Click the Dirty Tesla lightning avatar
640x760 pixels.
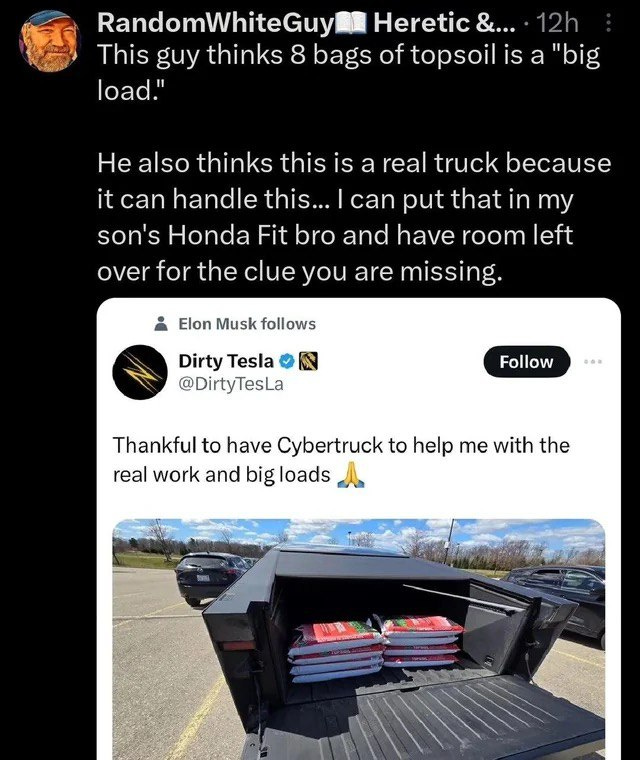(140, 372)
